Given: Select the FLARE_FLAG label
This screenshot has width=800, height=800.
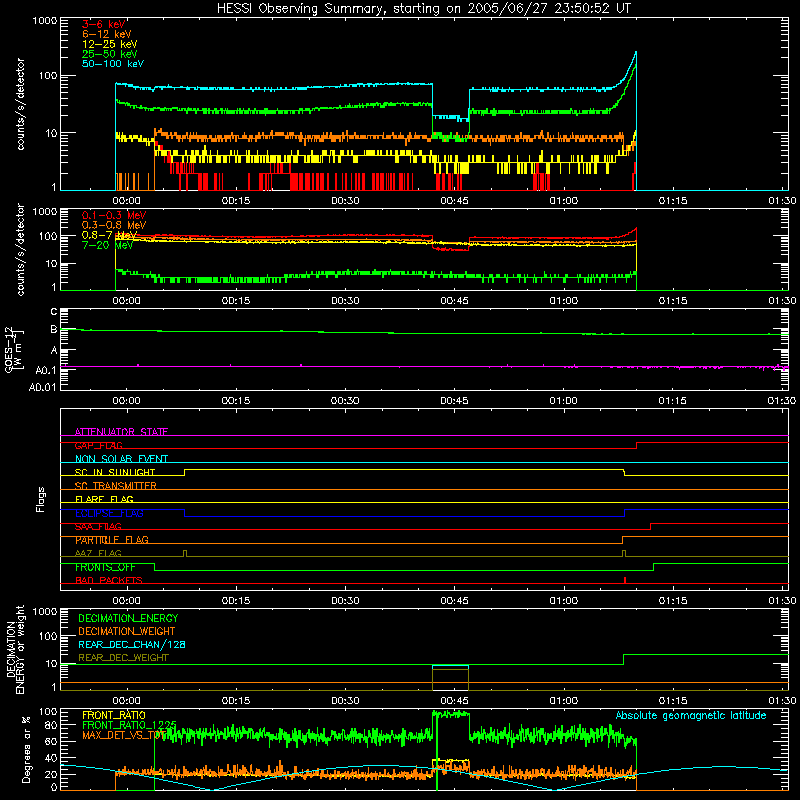Looking at the screenshot, I should 104,499.
